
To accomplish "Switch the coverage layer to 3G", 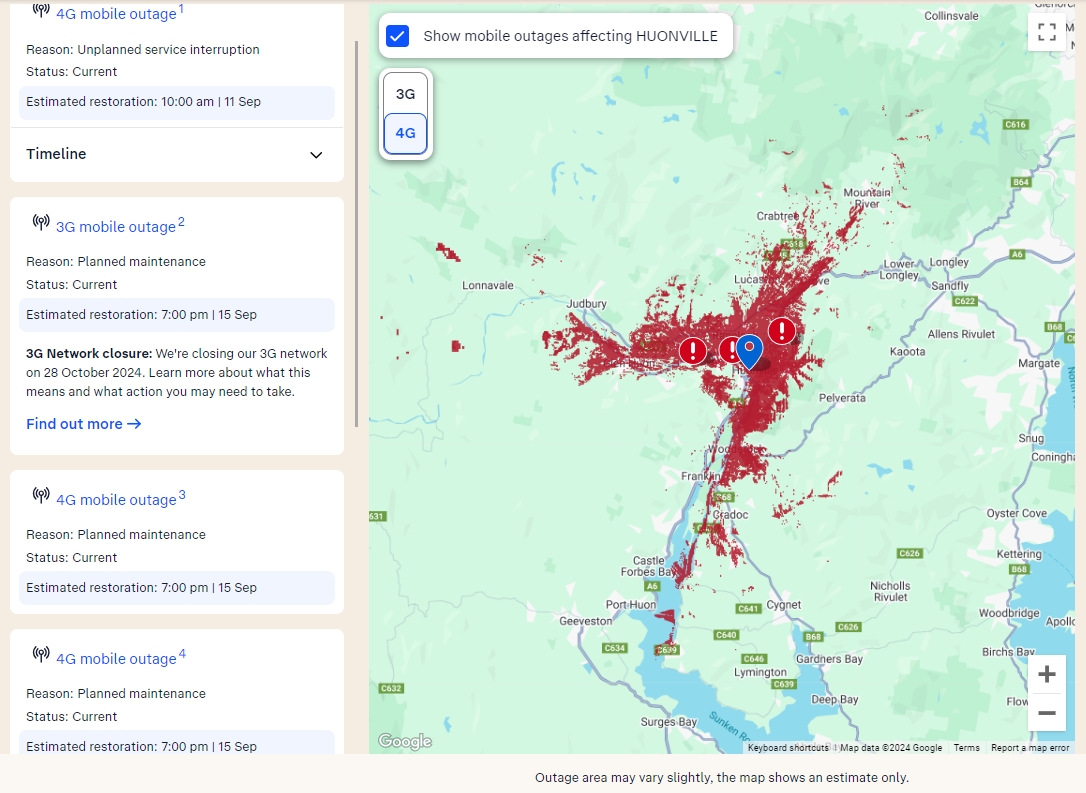I will (x=405, y=91).
